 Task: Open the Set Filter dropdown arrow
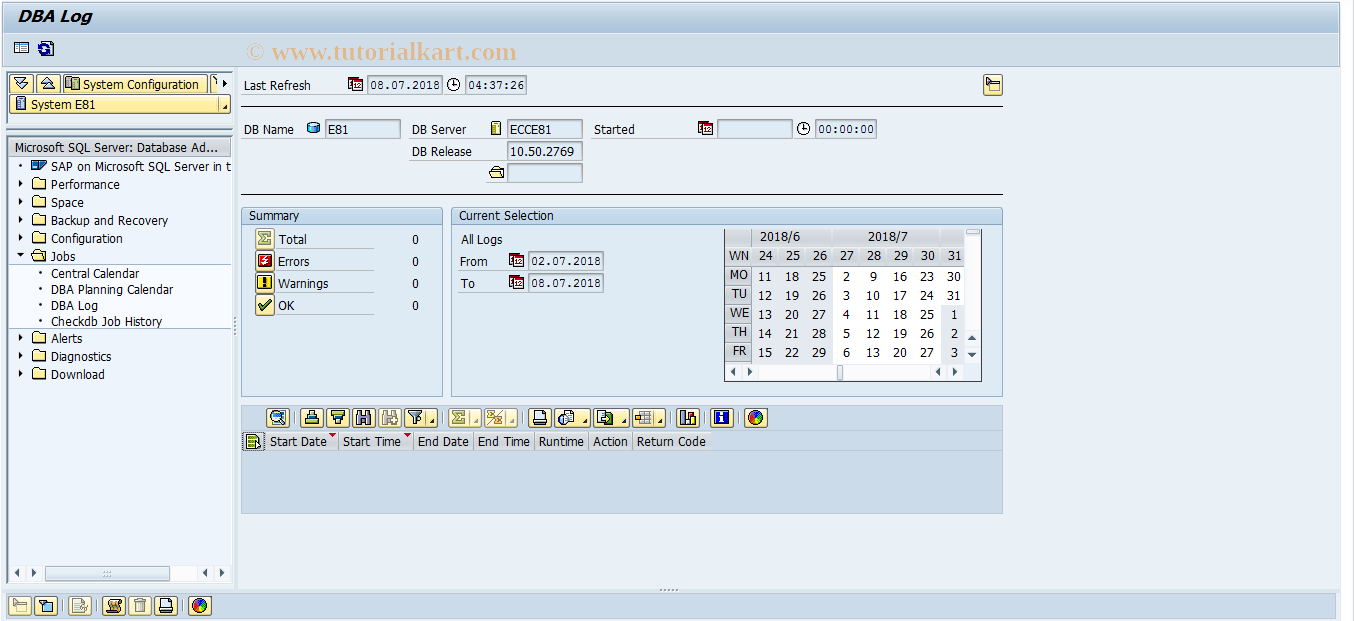pyautogui.click(x=432, y=418)
